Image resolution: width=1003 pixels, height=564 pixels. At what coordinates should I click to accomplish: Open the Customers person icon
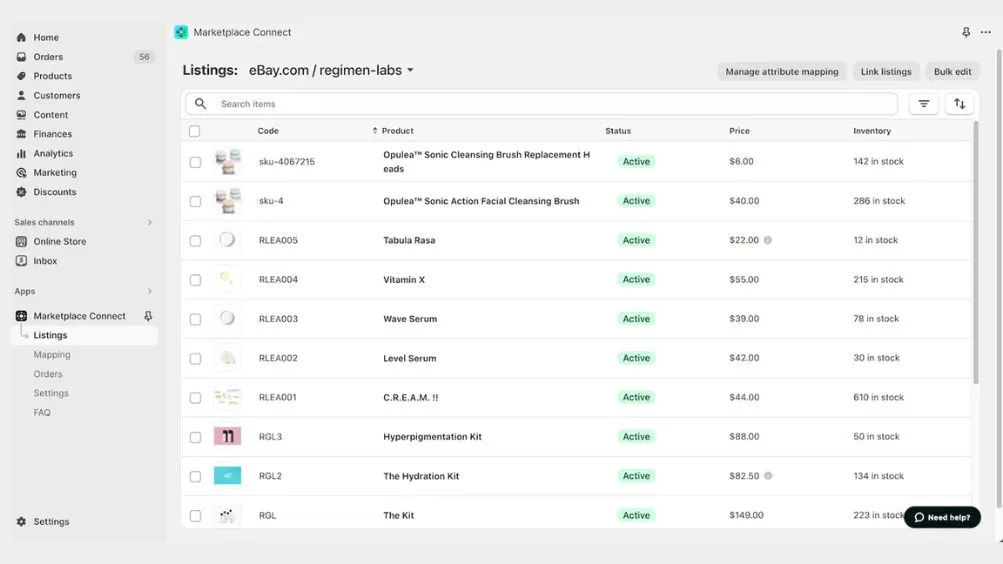click(x=21, y=95)
